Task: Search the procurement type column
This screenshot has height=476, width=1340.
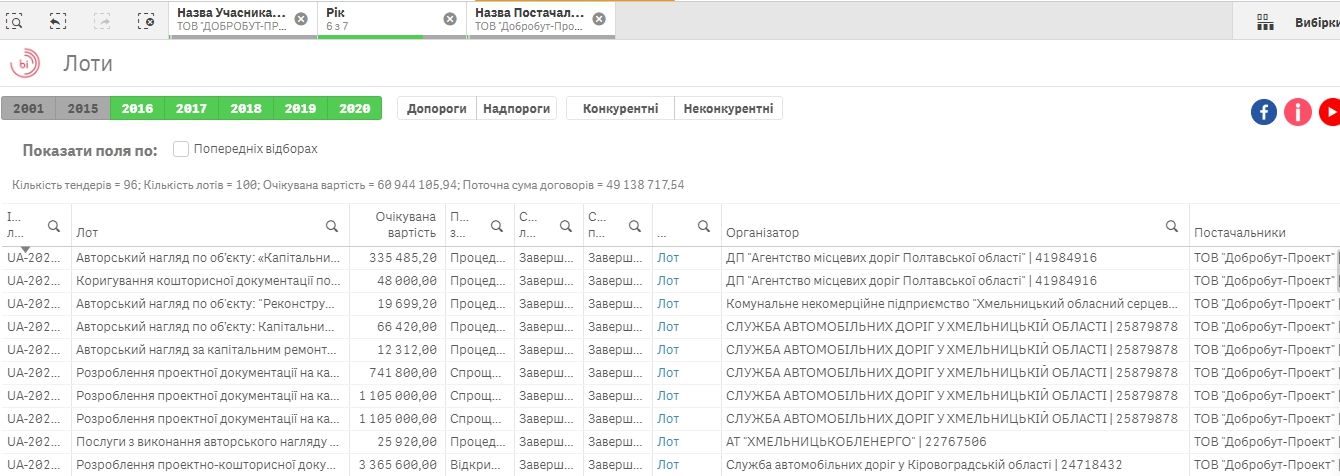Action: pyautogui.click(x=496, y=225)
